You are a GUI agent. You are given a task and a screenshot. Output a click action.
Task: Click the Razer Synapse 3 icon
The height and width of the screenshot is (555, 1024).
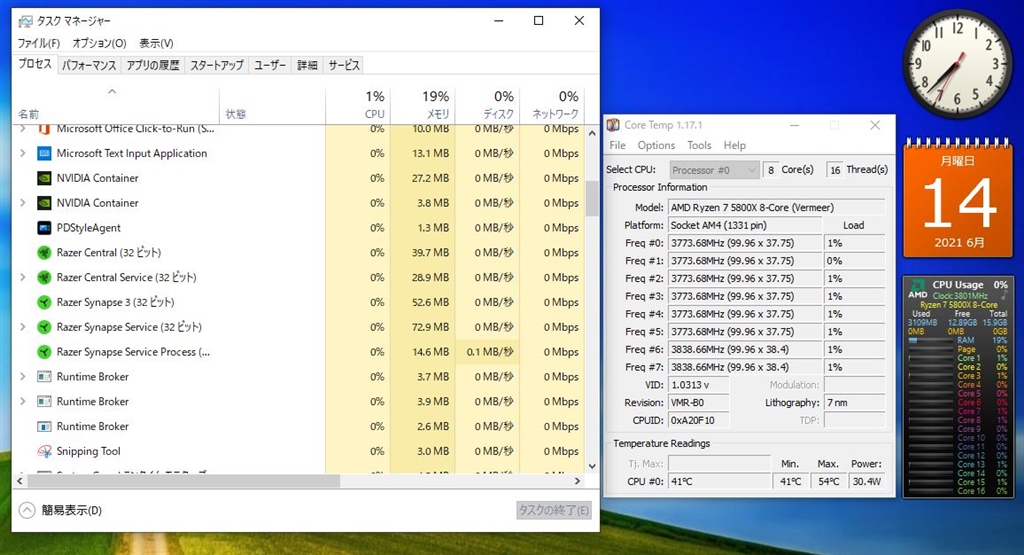click(44, 302)
